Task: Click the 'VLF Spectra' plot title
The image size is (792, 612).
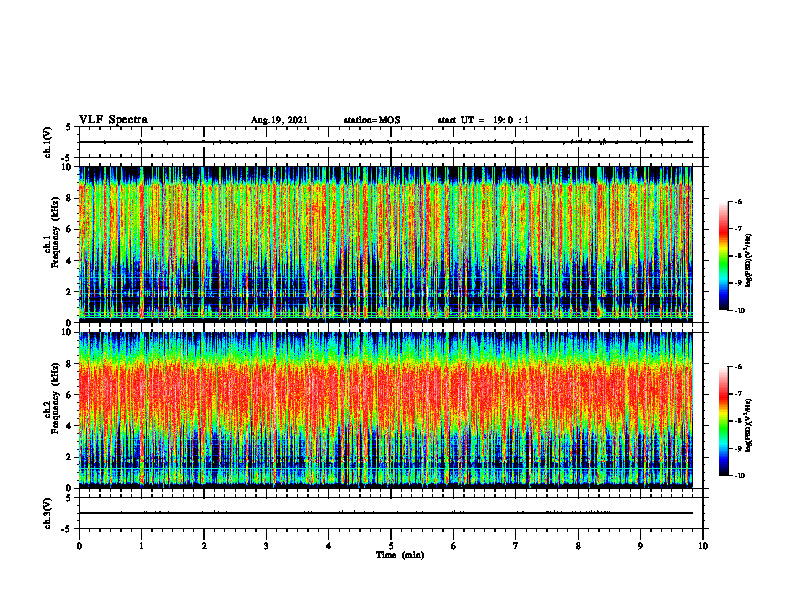Action: click(x=113, y=119)
